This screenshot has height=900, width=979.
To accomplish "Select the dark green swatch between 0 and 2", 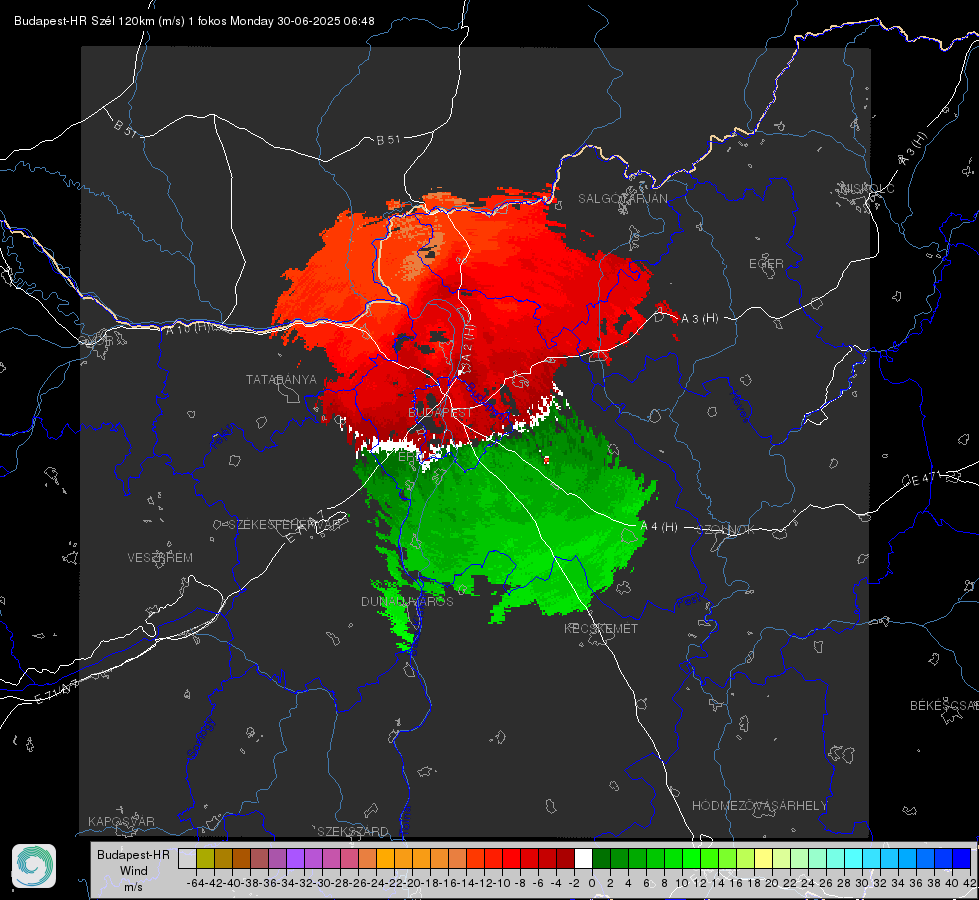I will (x=601, y=859).
